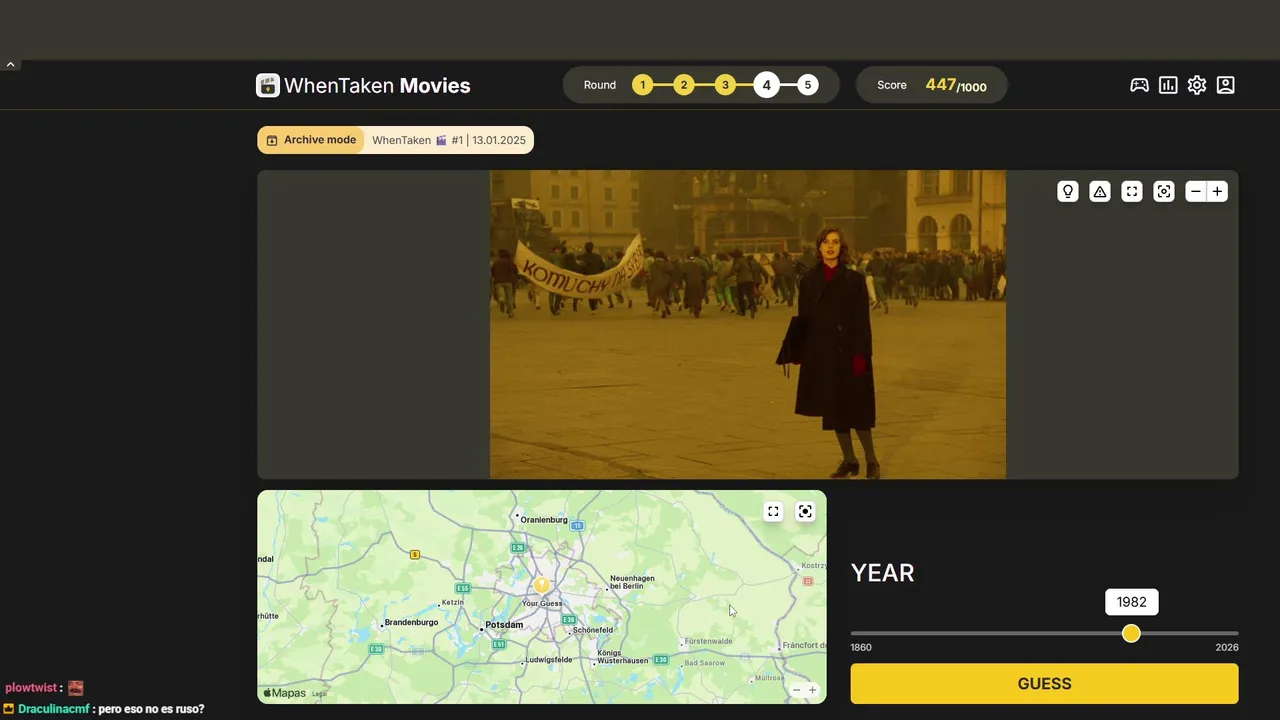Expand the movie image to fullscreen
Screen dimensions: 1280x720
pyautogui.click(x=1132, y=191)
